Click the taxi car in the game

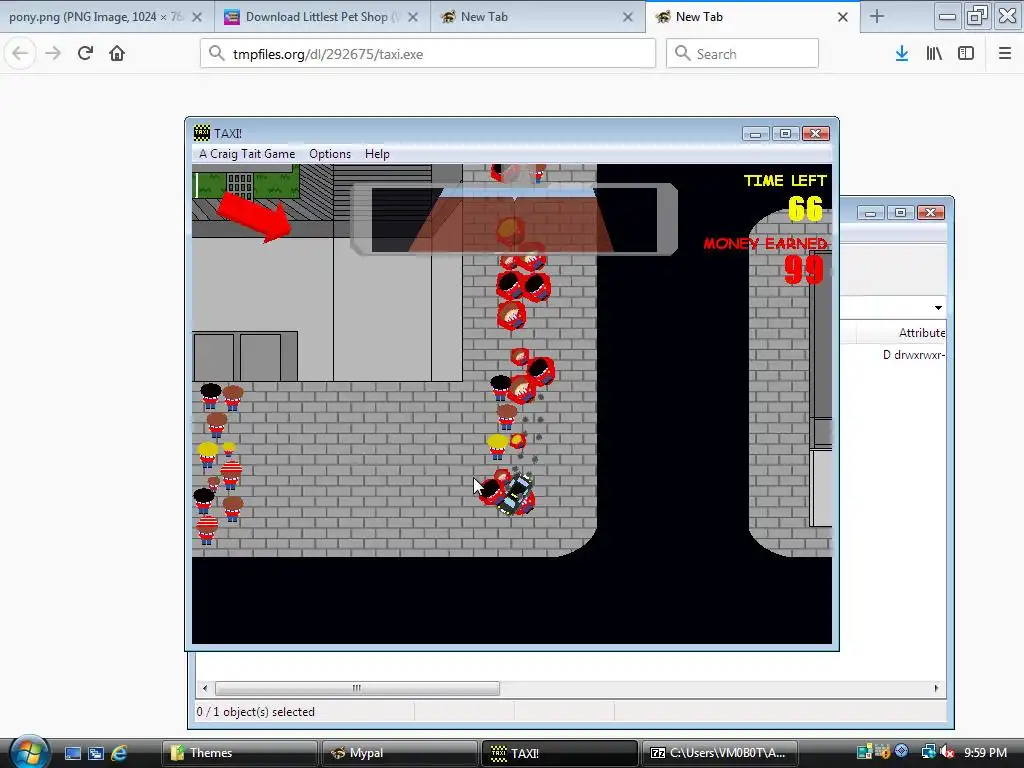point(517,495)
